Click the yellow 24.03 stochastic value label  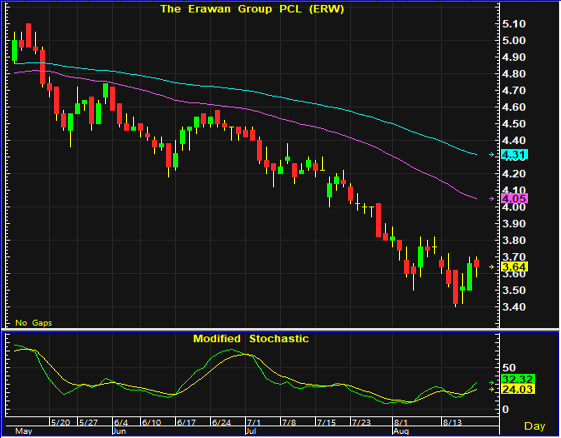tap(518, 389)
